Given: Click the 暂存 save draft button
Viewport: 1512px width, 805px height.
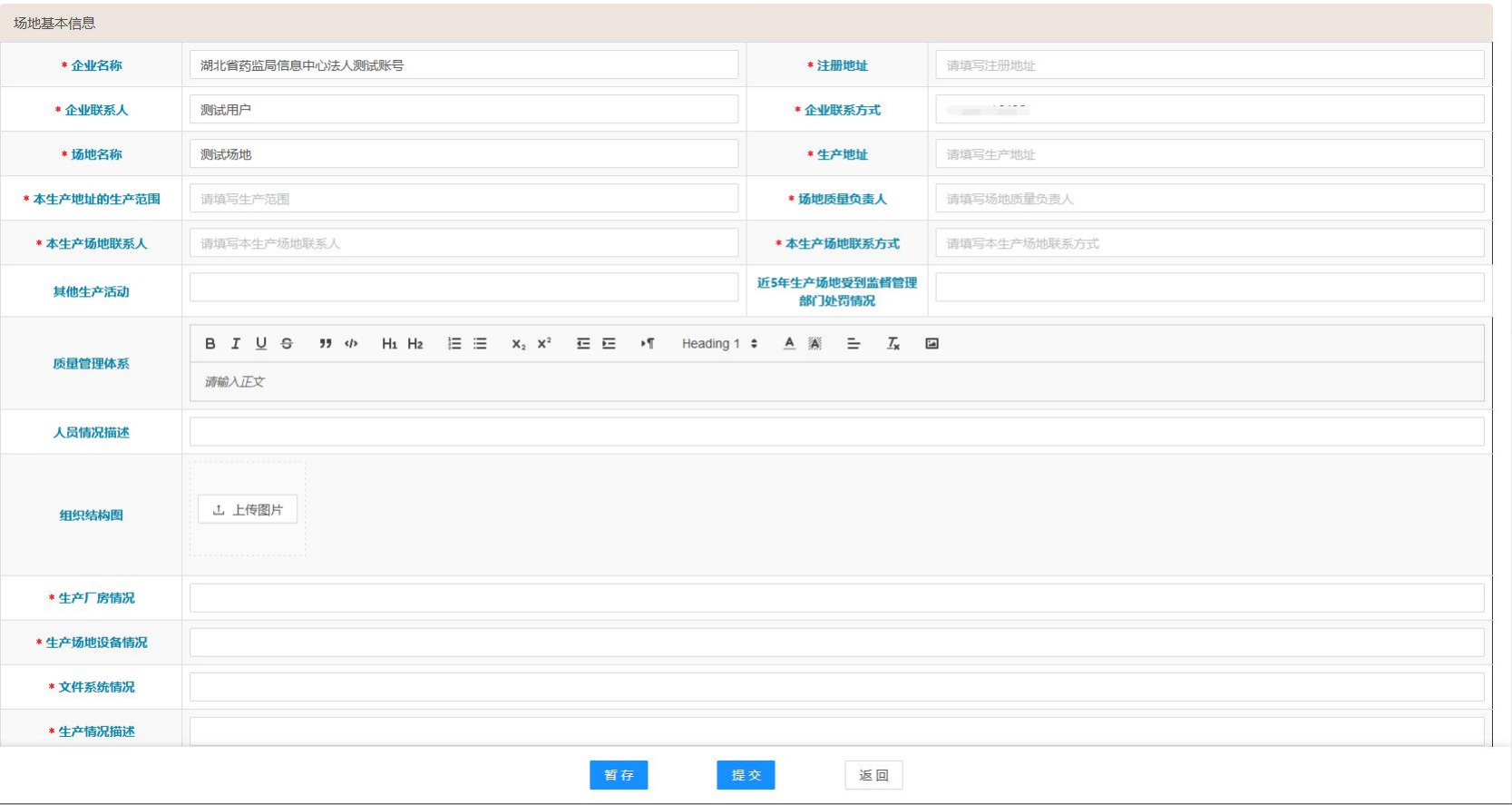Looking at the screenshot, I should [x=619, y=775].
